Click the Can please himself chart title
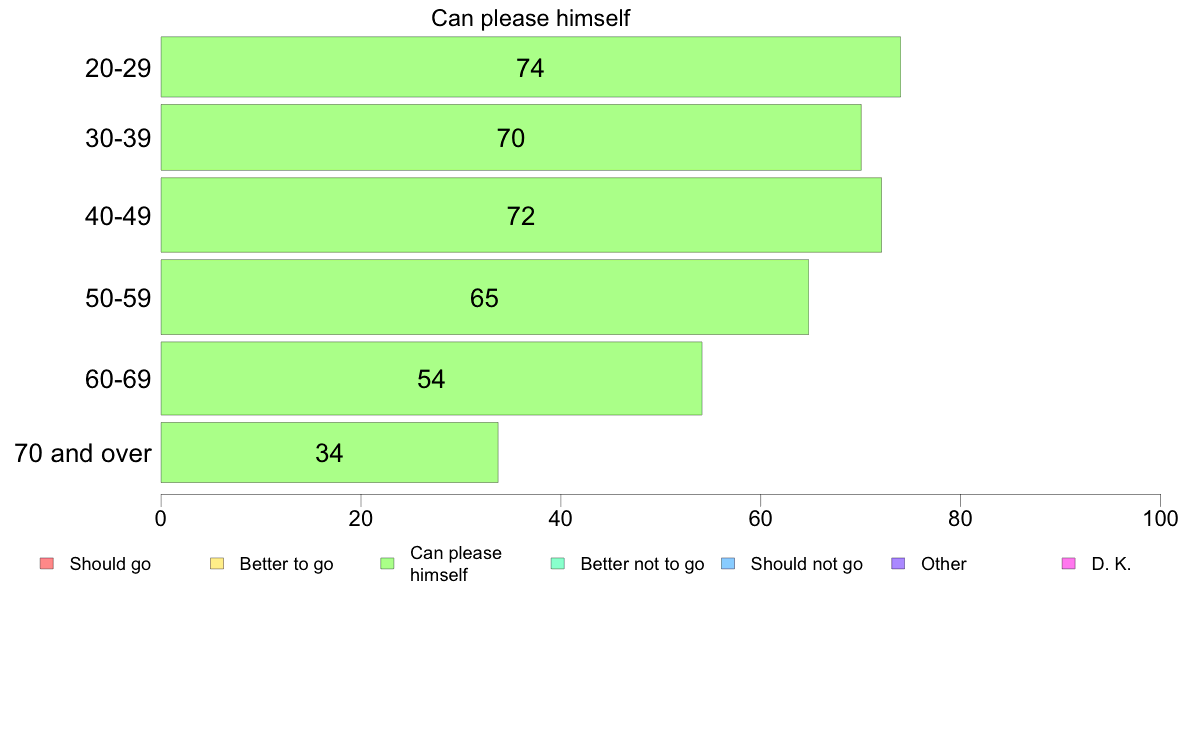This screenshot has height=736, width=1188. coord(530,17)
